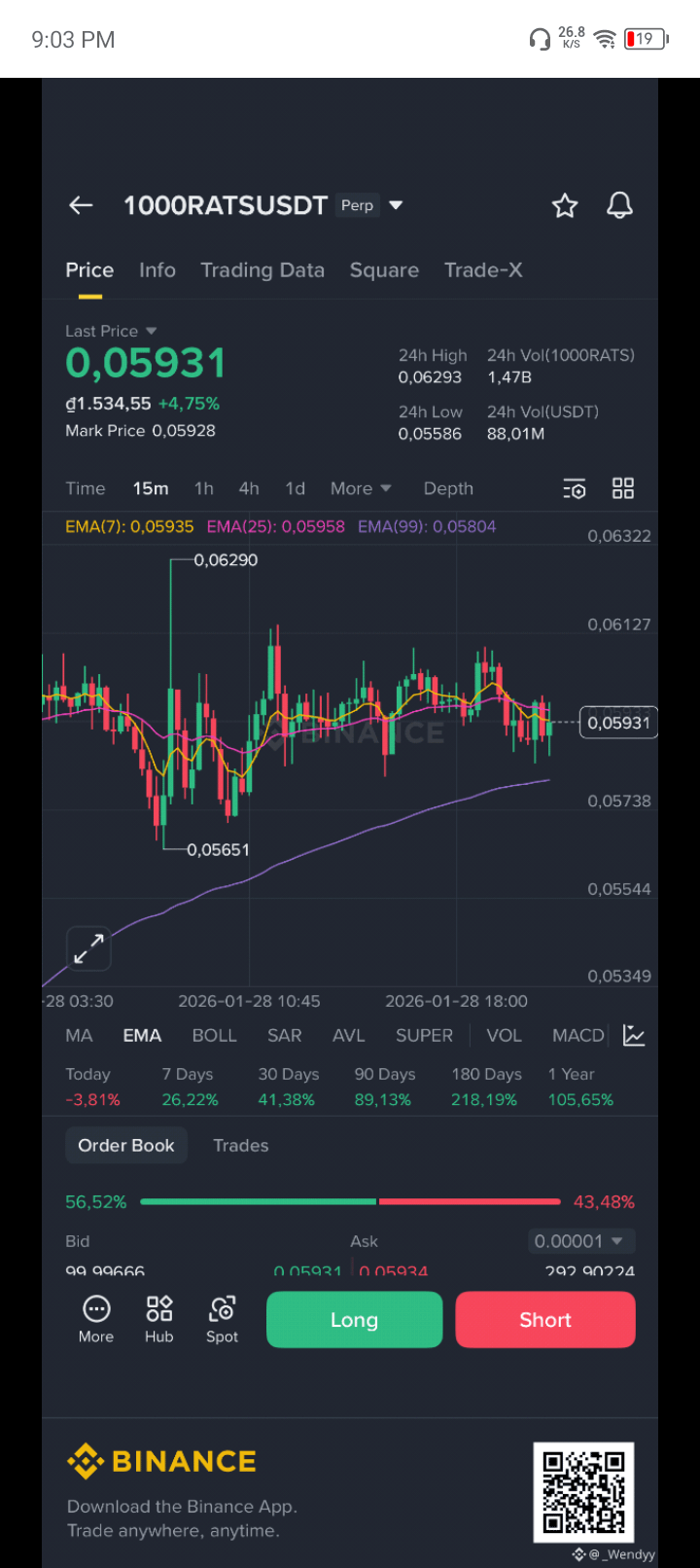This screenshot has width=700, height=1568.
Task: Tap the Wi-Fi icon in status bar
Action: click(x=605, y=39)
